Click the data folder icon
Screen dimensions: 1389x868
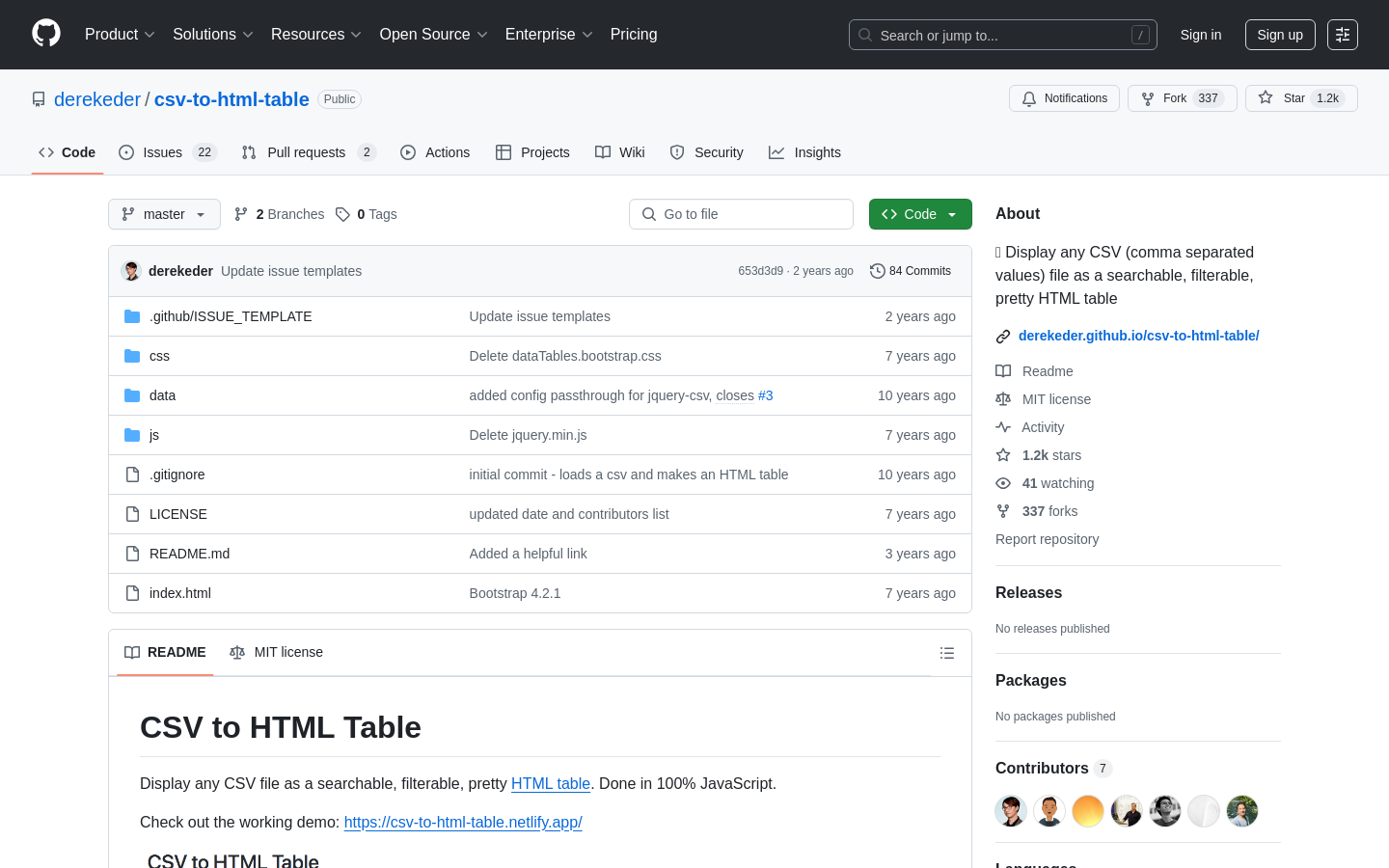pos(132,395)
